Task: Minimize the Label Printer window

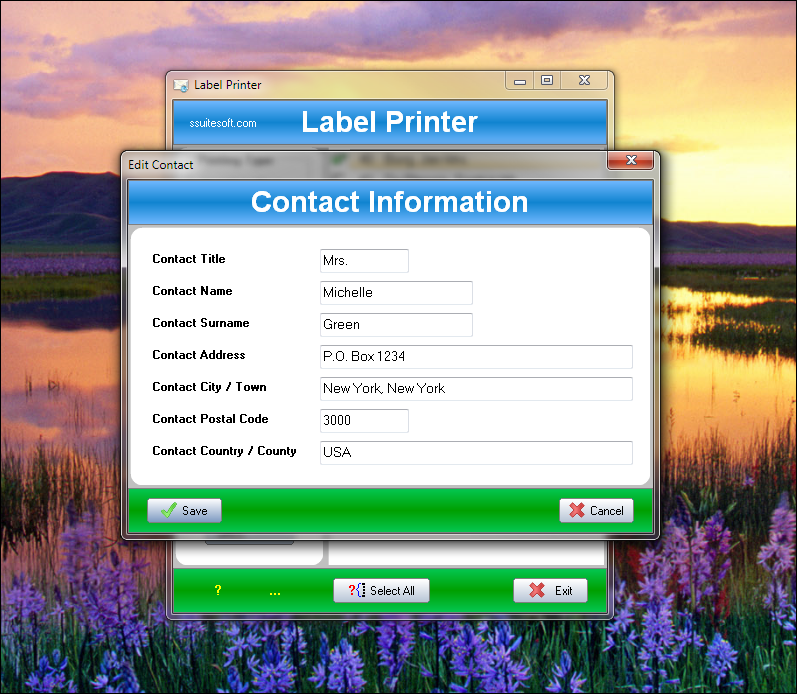Action: pyautogui.click(x=519, y=81)
